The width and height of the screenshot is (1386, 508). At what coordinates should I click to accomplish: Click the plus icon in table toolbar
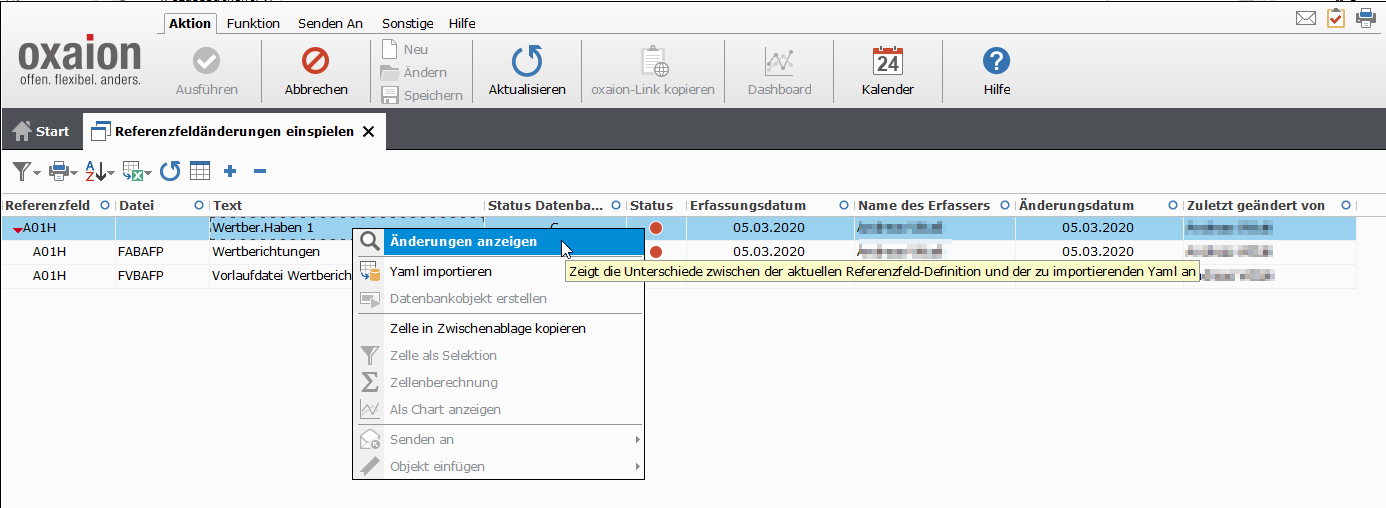pyautogui.click(x=230, y=171)
